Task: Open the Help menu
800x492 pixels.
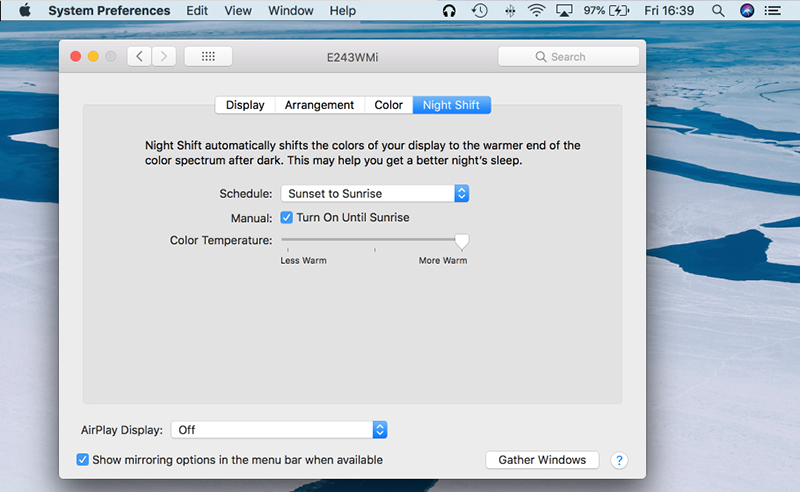Action: coord(342,11)
